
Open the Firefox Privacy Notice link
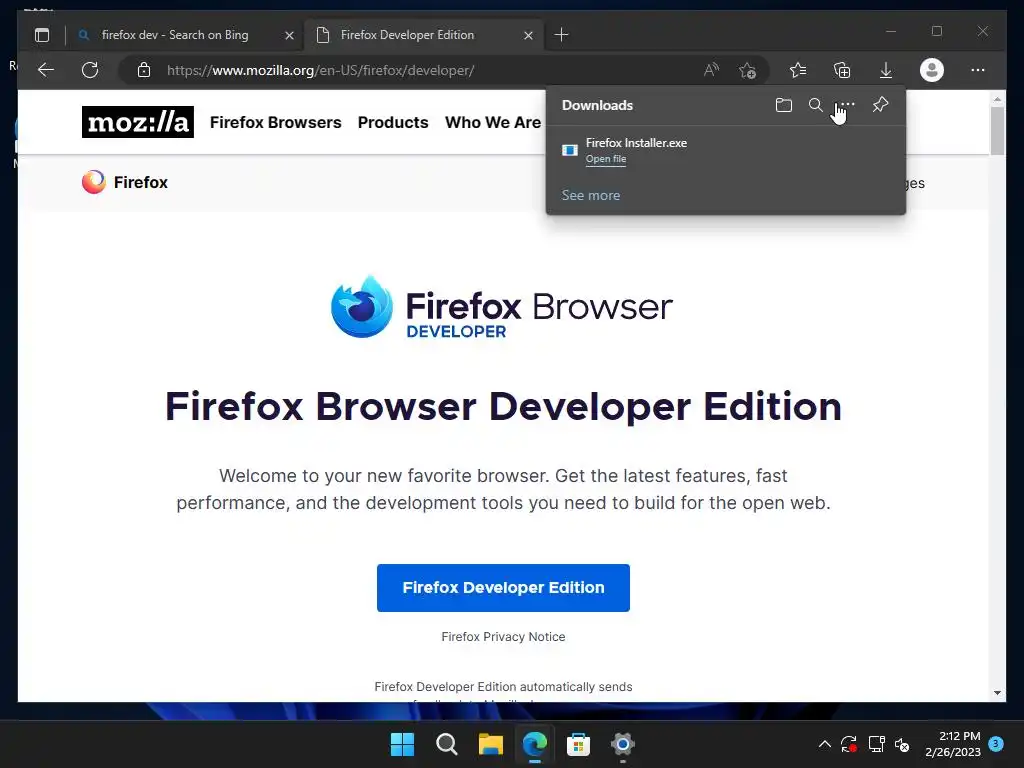pos(504,637)
